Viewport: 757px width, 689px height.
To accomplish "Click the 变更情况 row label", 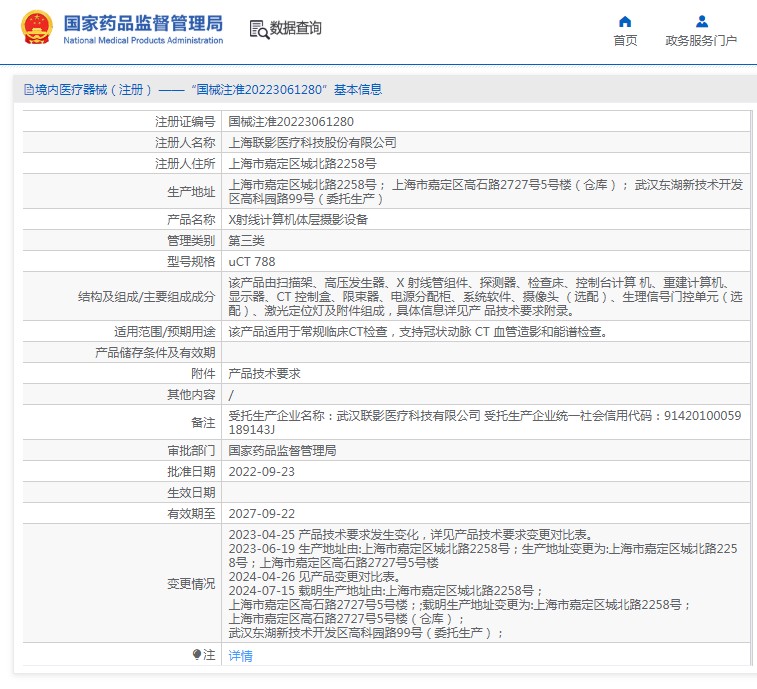I will pos(190,583).
